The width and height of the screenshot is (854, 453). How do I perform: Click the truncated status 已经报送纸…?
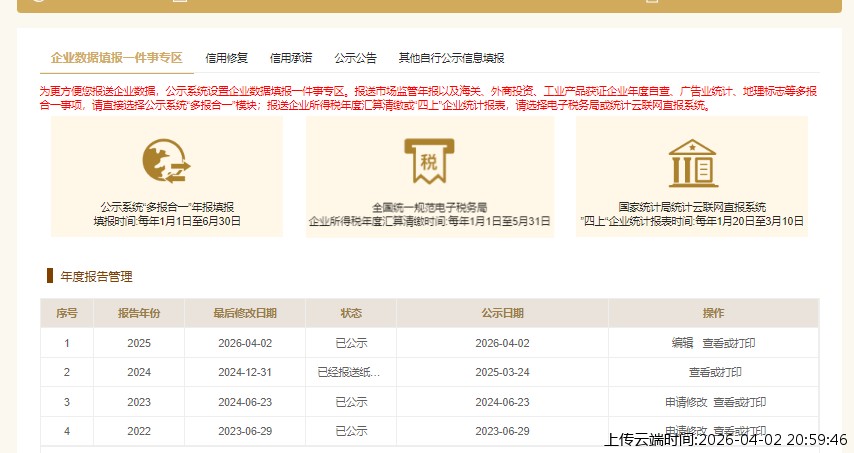coord(349,372)
